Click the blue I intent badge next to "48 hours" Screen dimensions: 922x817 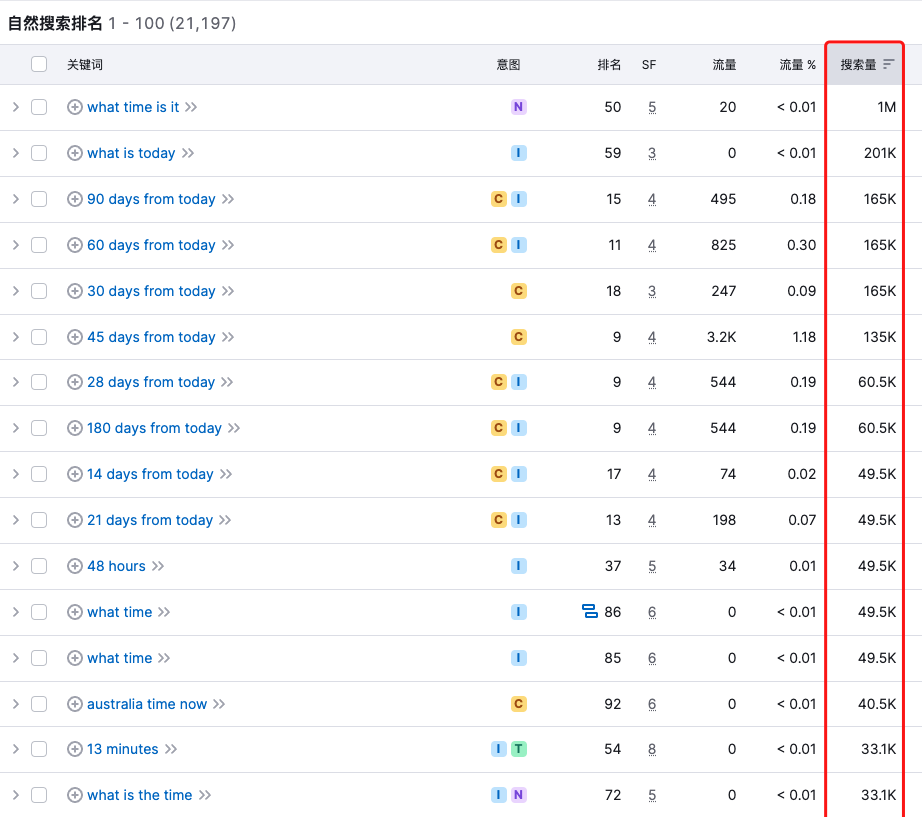518,565
